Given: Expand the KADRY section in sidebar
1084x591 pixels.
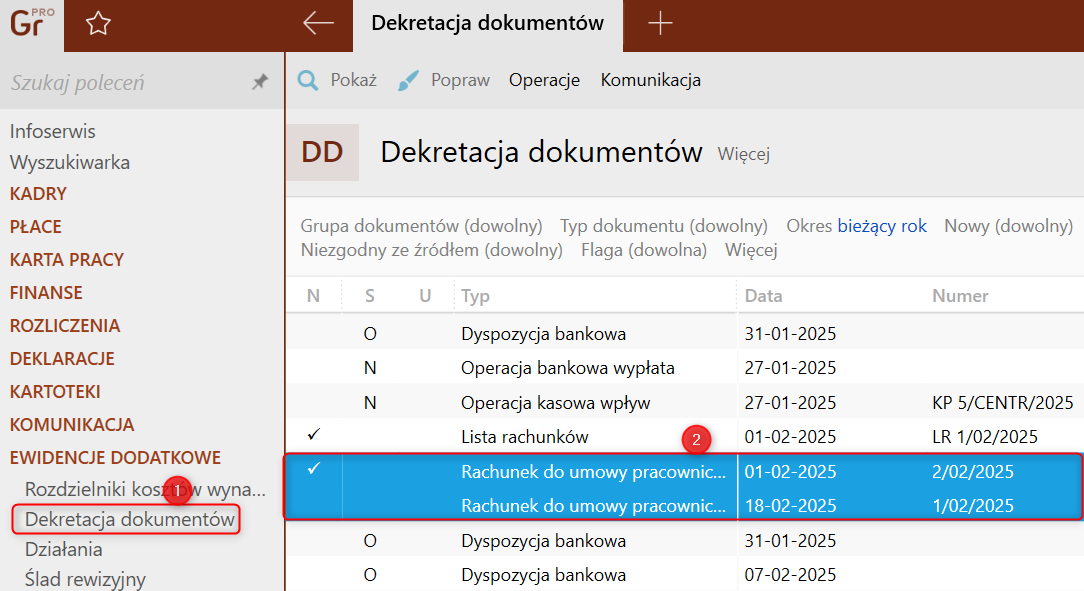Looking at the screenshot, I should [38, 194].
